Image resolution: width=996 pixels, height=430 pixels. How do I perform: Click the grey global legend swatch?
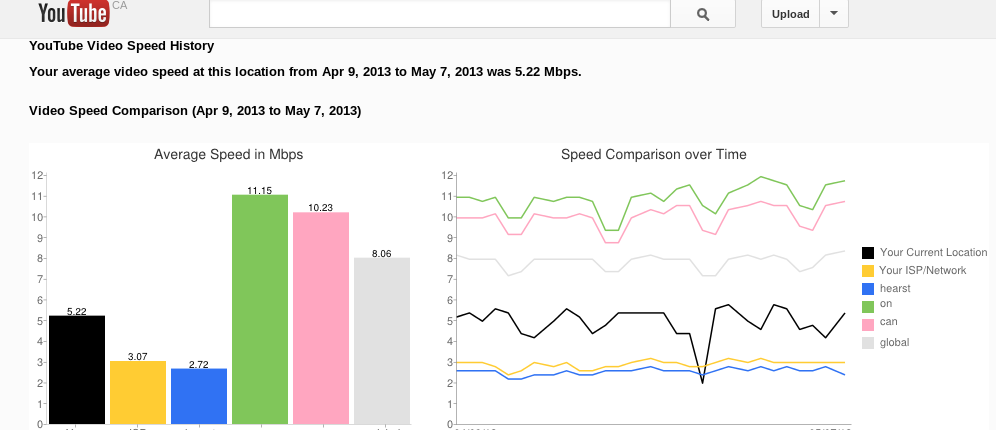coord(868,343)
